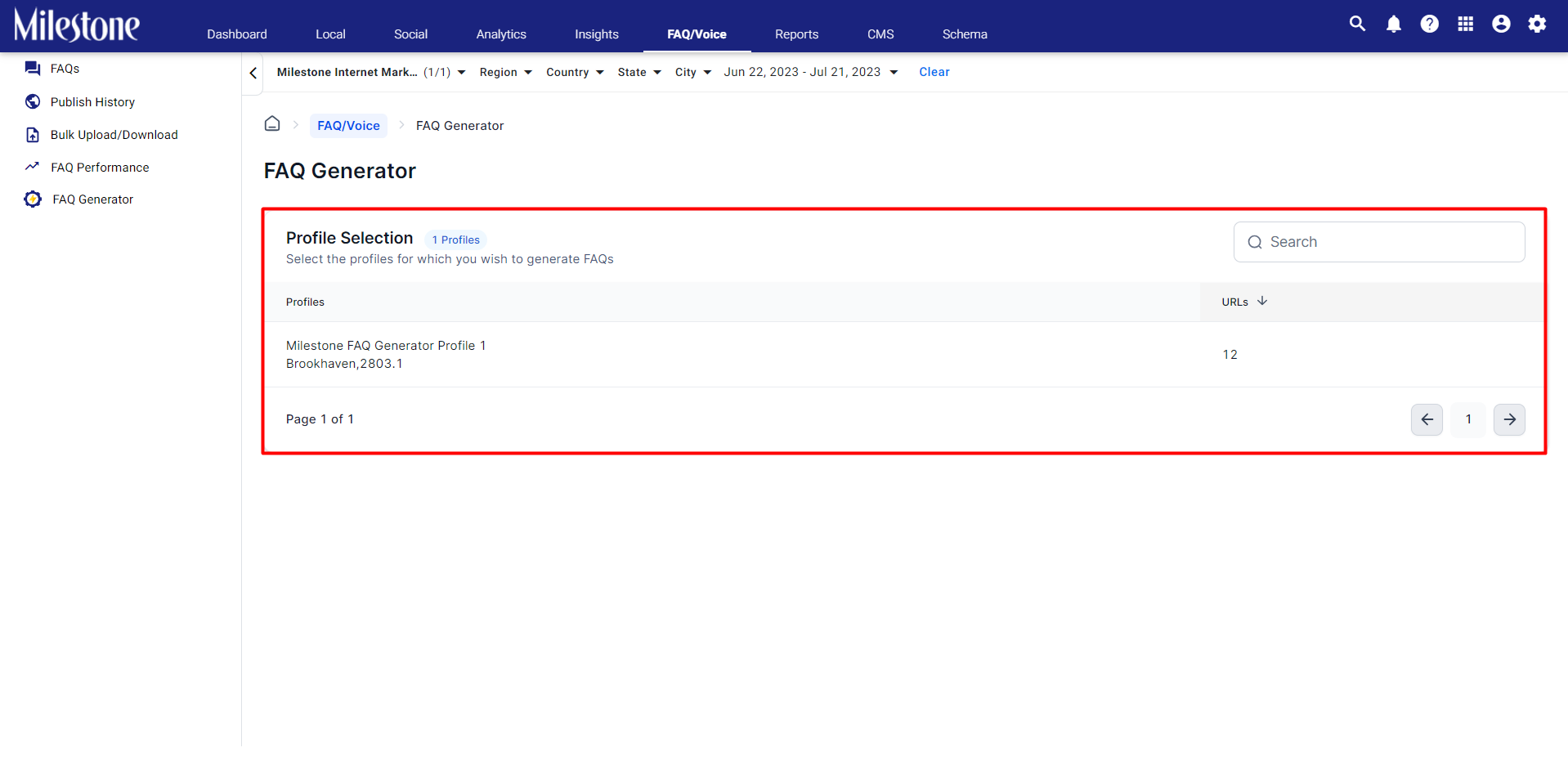Select the FAQ/Voice tab
This screenshot has width=1568, height=761.
click(697, 34)
